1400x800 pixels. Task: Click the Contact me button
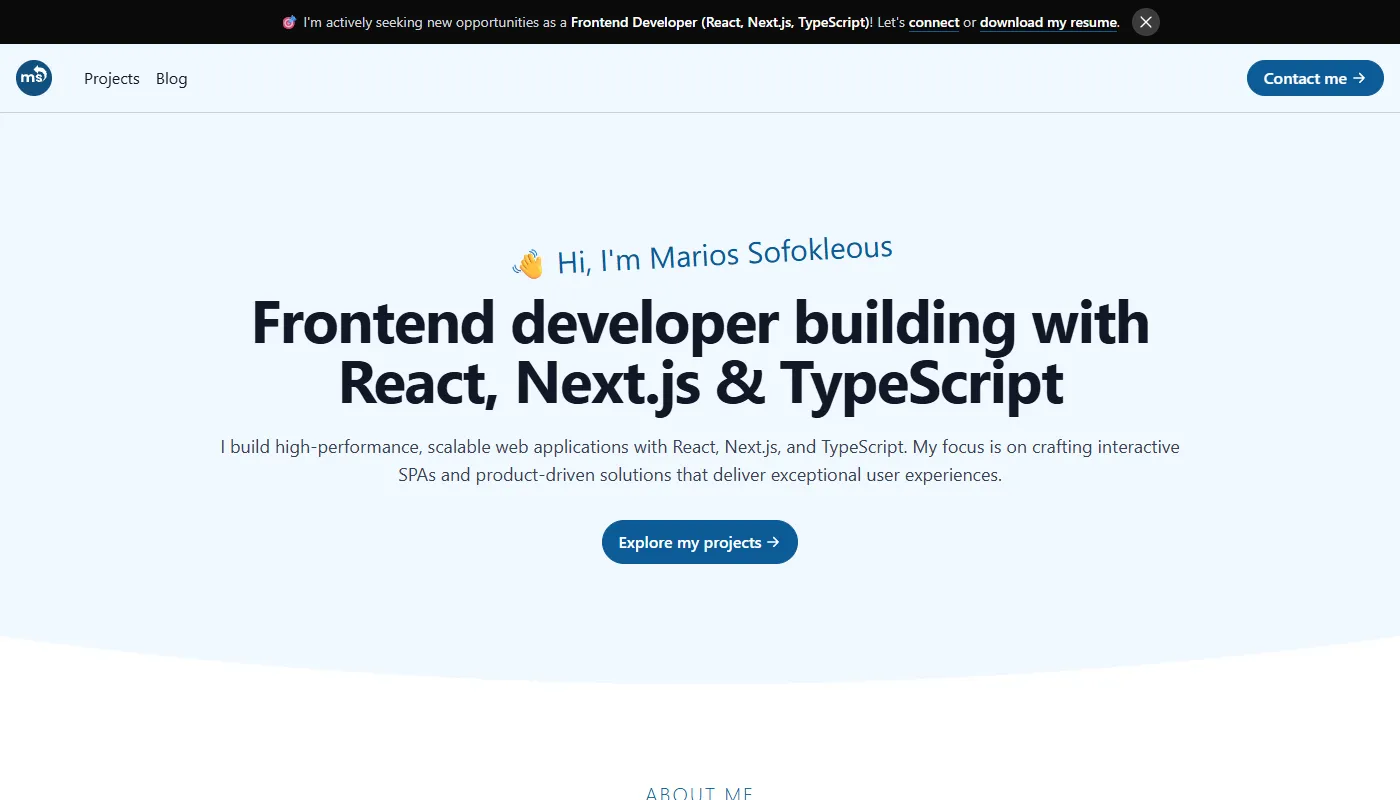pos(1315,78)
